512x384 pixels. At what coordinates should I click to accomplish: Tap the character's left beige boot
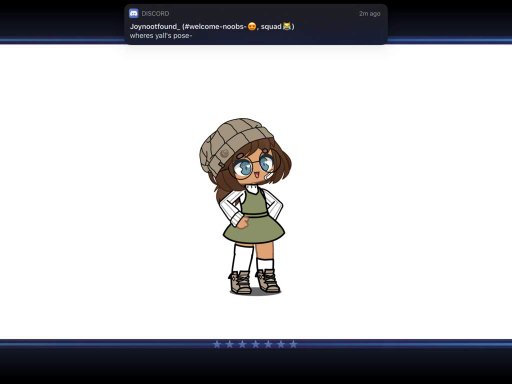point(240,282)
